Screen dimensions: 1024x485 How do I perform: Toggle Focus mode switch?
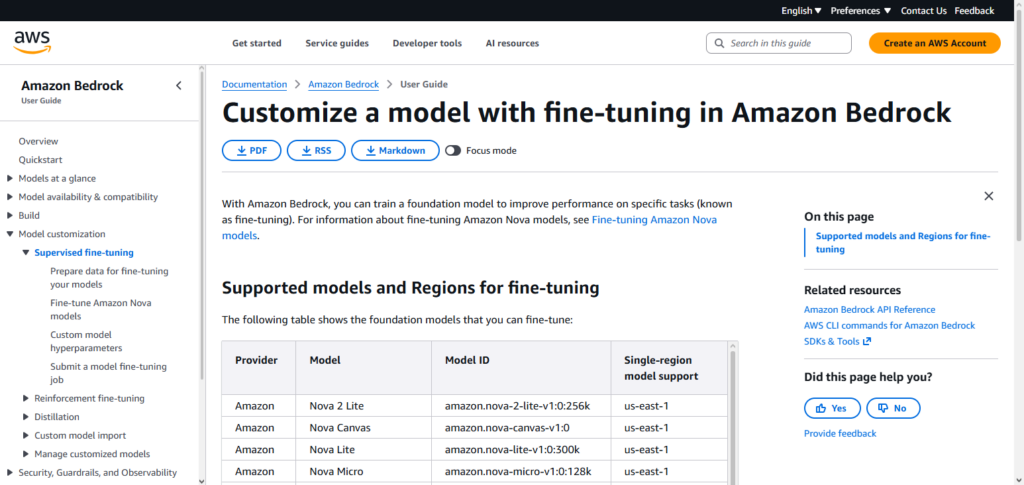(x=453, y=151)
